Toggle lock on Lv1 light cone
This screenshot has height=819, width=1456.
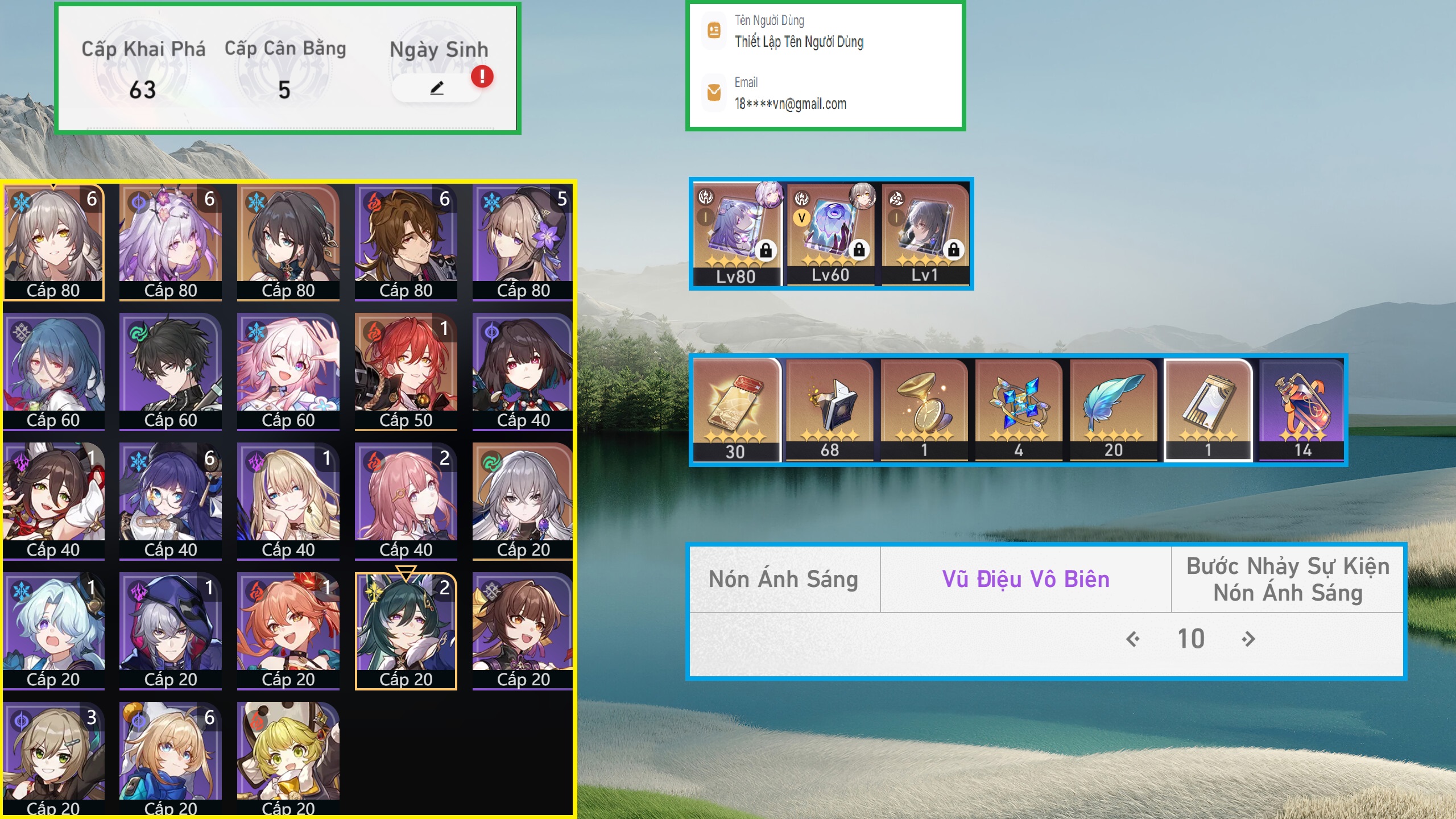click(954, 250)
